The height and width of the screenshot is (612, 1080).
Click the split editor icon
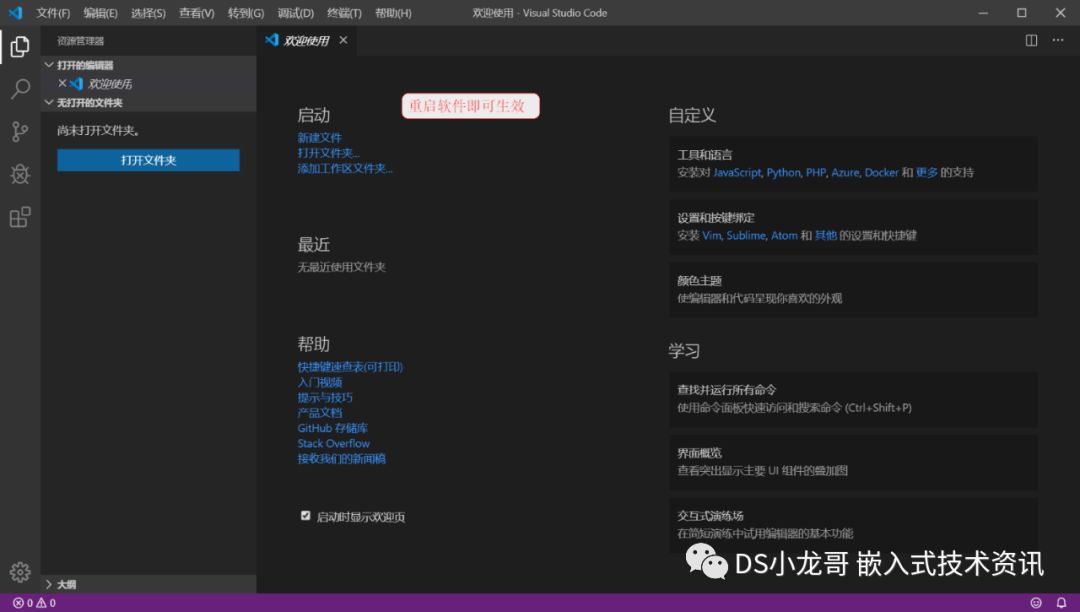pos(1031,41)
